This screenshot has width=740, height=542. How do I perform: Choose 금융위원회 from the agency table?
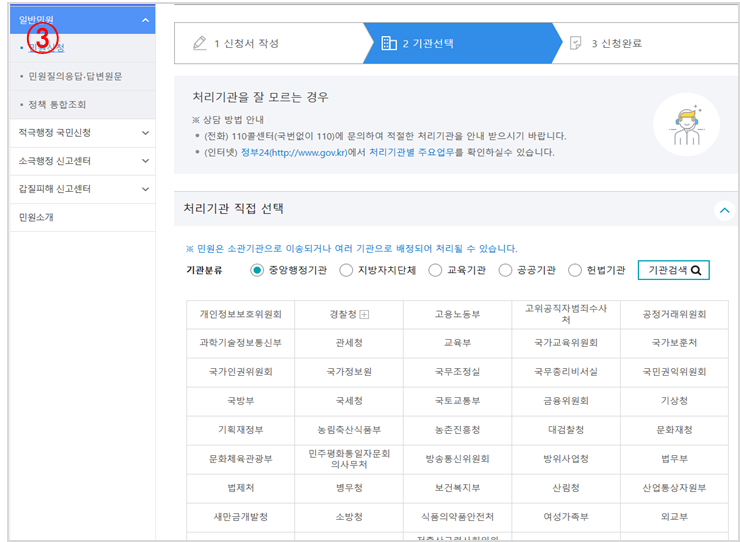pos(566,401)
